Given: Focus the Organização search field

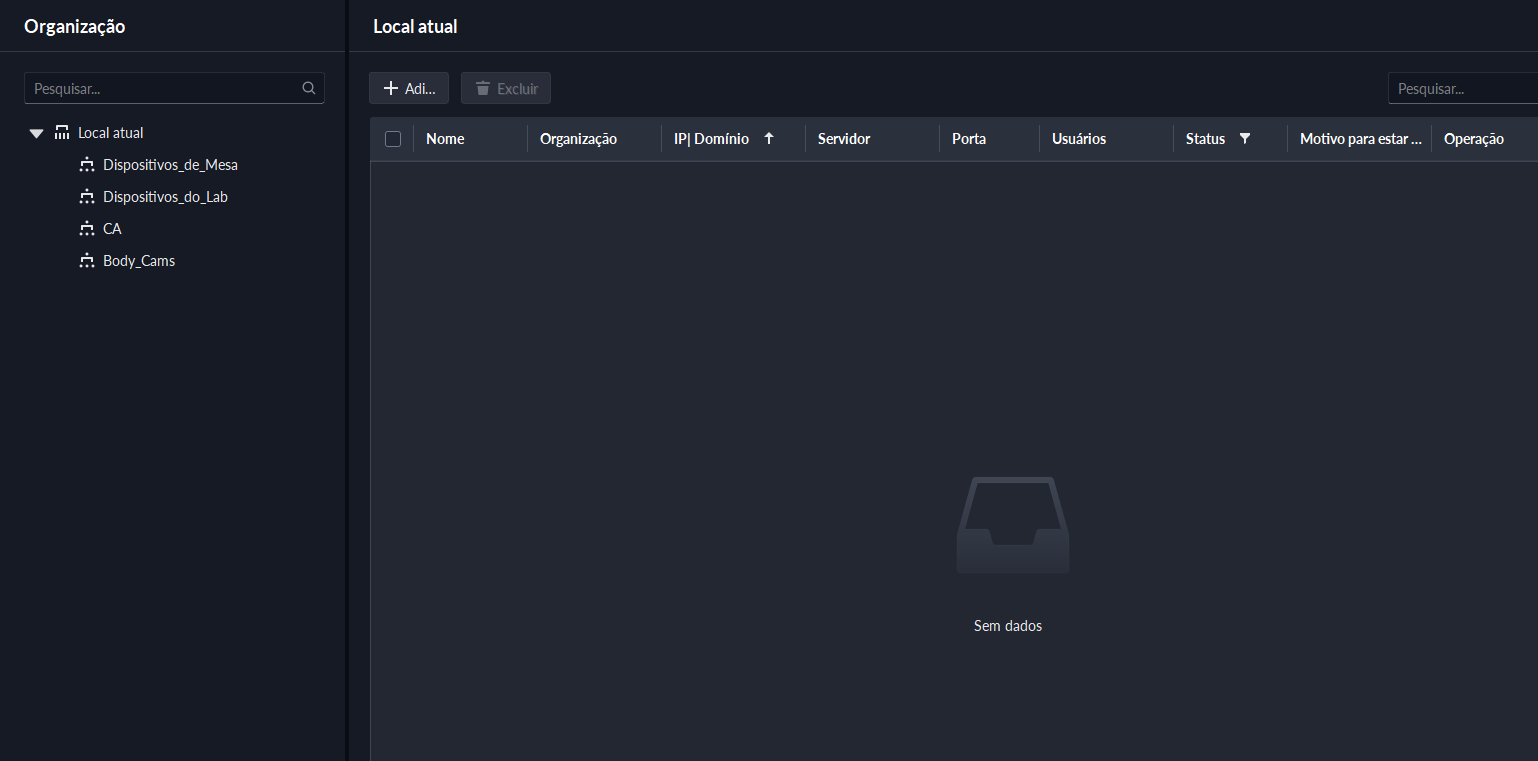Looking at the screenshot, I should (165, 88).
